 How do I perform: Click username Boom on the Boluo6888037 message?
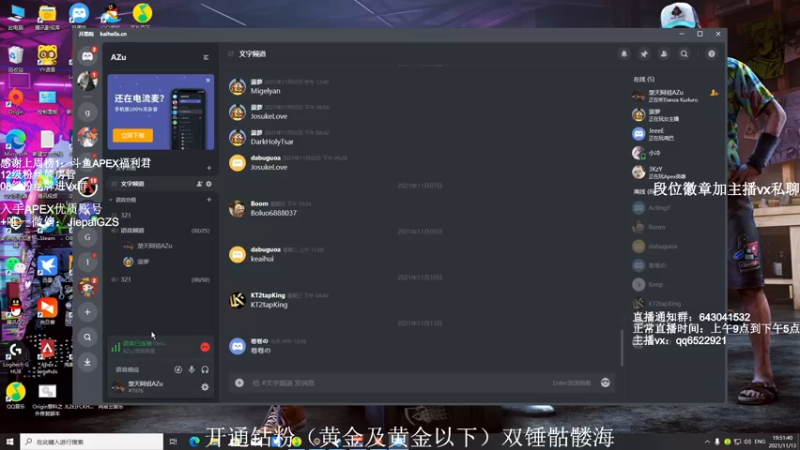(259, 204)
